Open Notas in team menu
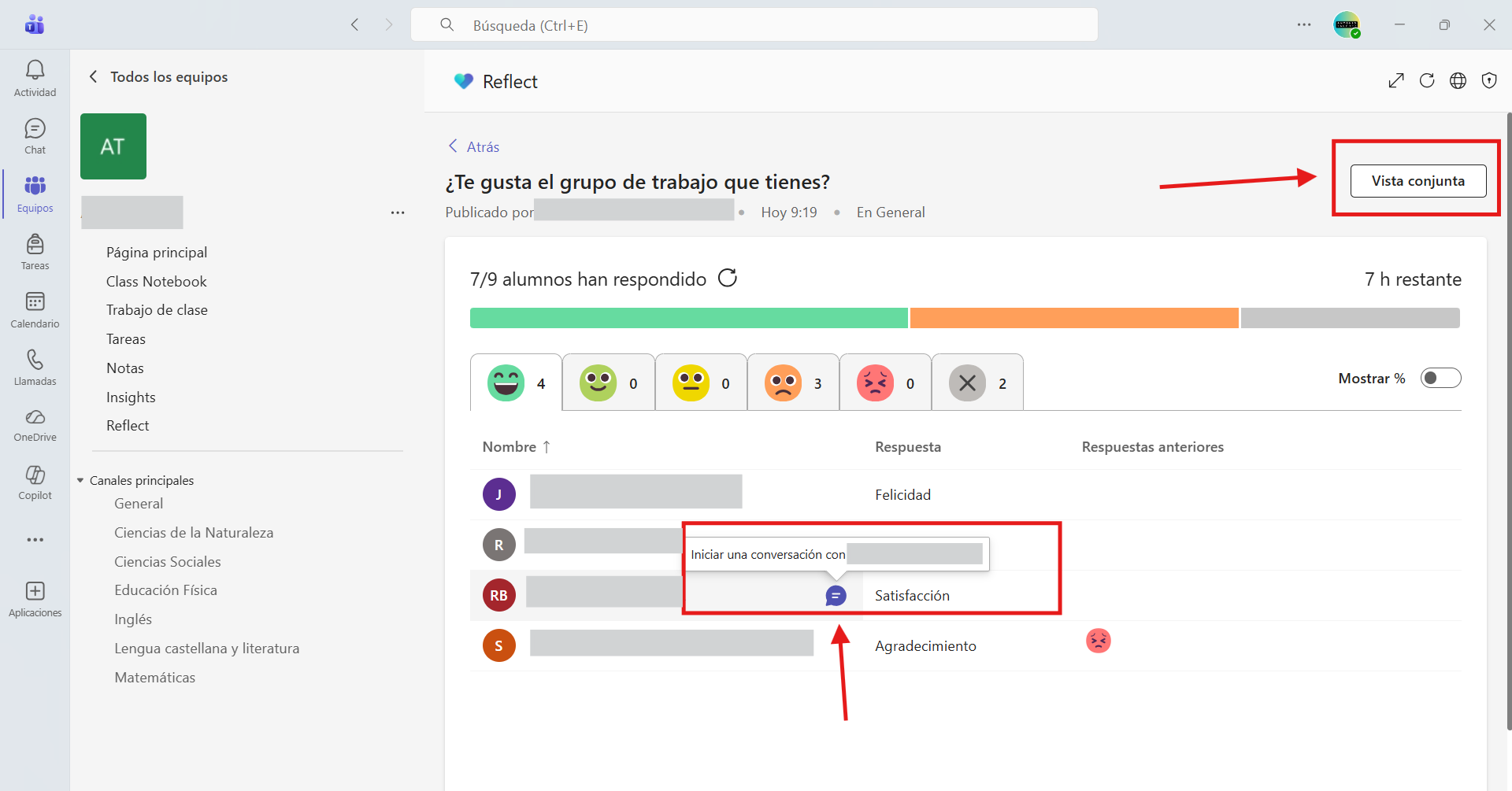 (125, 368)
